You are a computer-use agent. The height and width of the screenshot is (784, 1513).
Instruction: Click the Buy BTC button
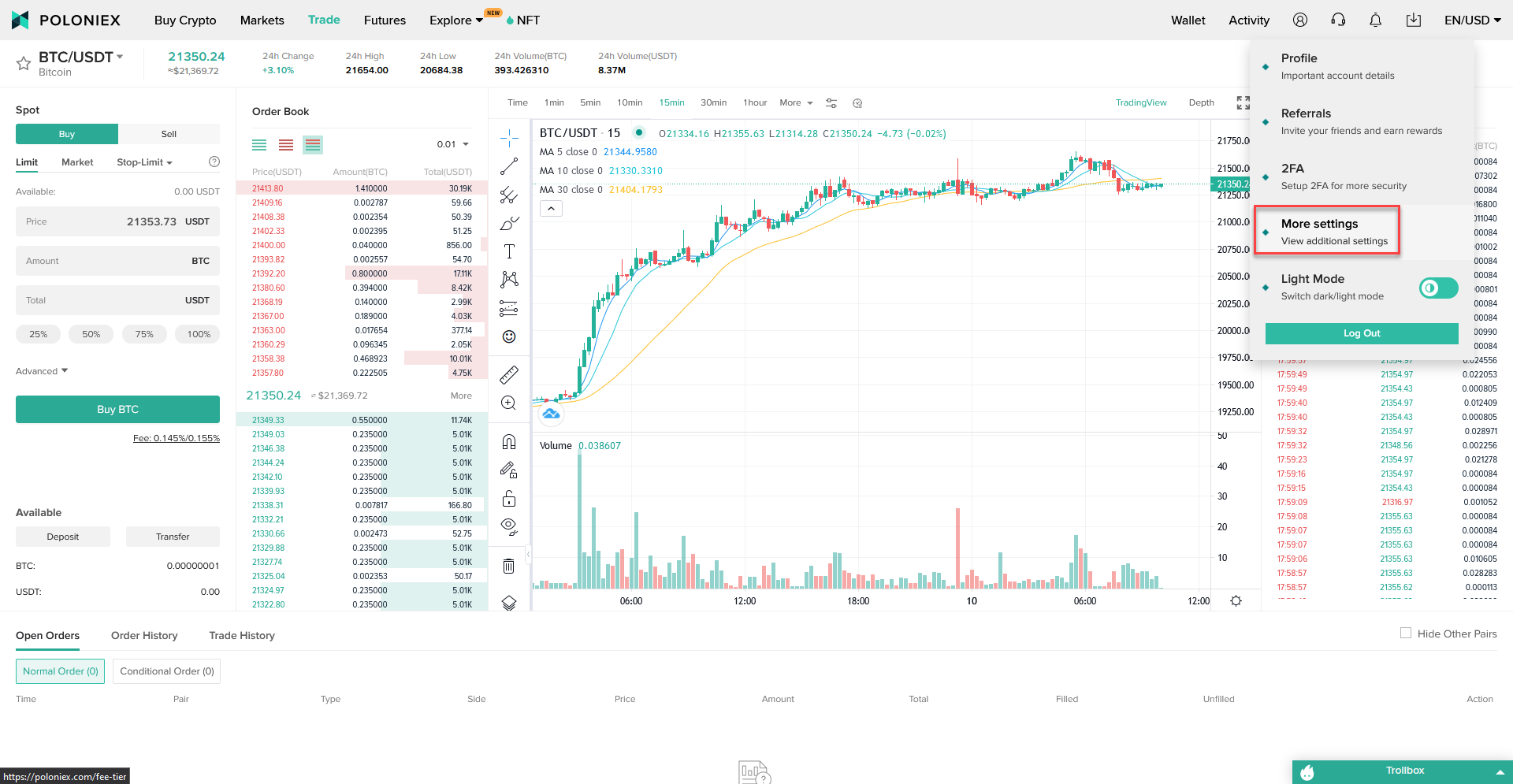tap(117, 409)
